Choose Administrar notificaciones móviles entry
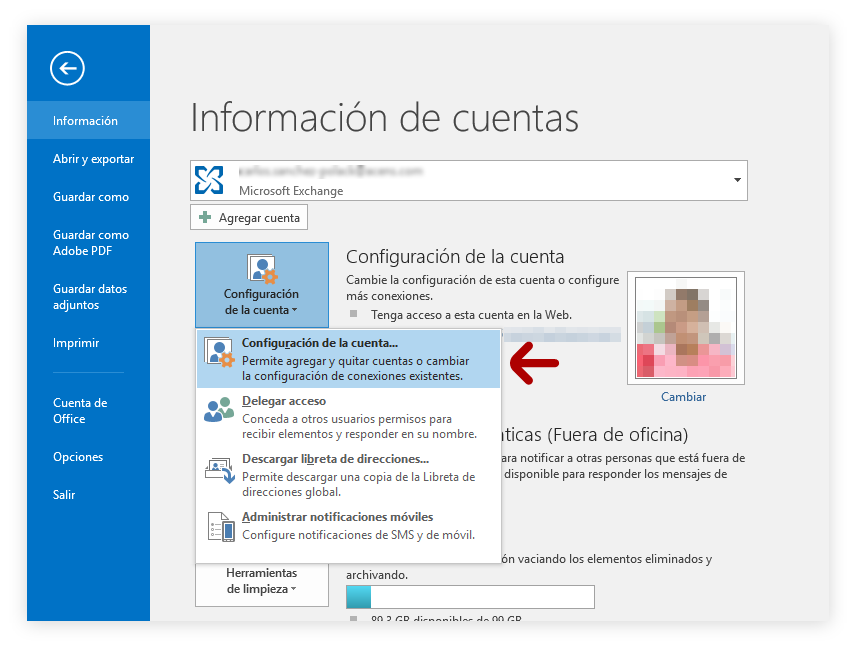Screen dimensions: 856x650 click(348, 526)
